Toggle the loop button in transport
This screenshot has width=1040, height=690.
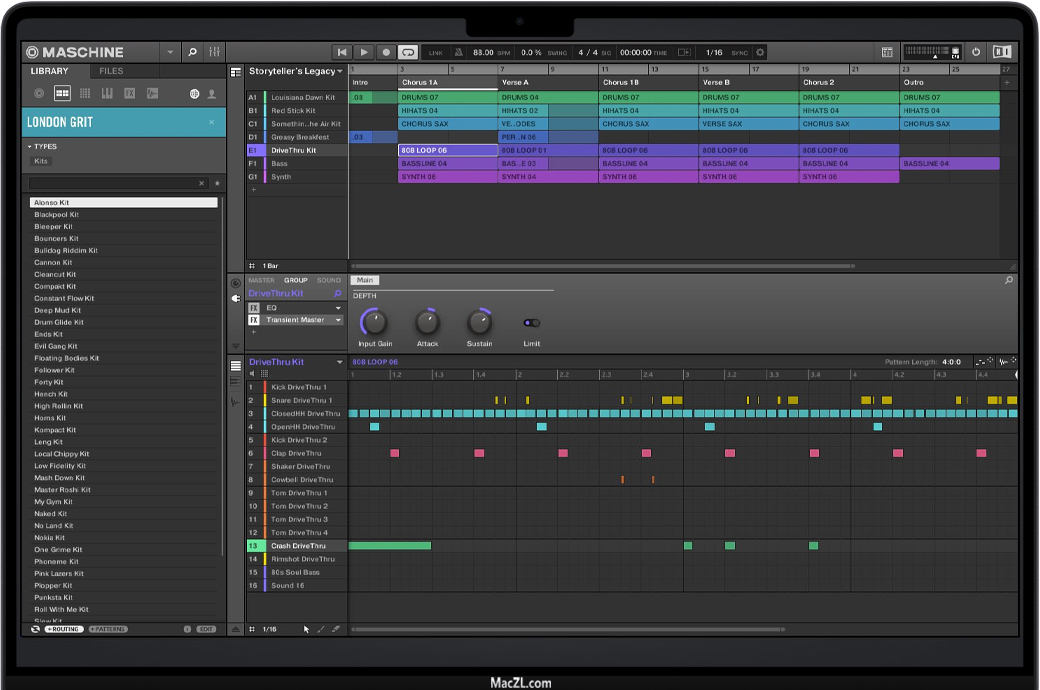click(x=408, y=52)
